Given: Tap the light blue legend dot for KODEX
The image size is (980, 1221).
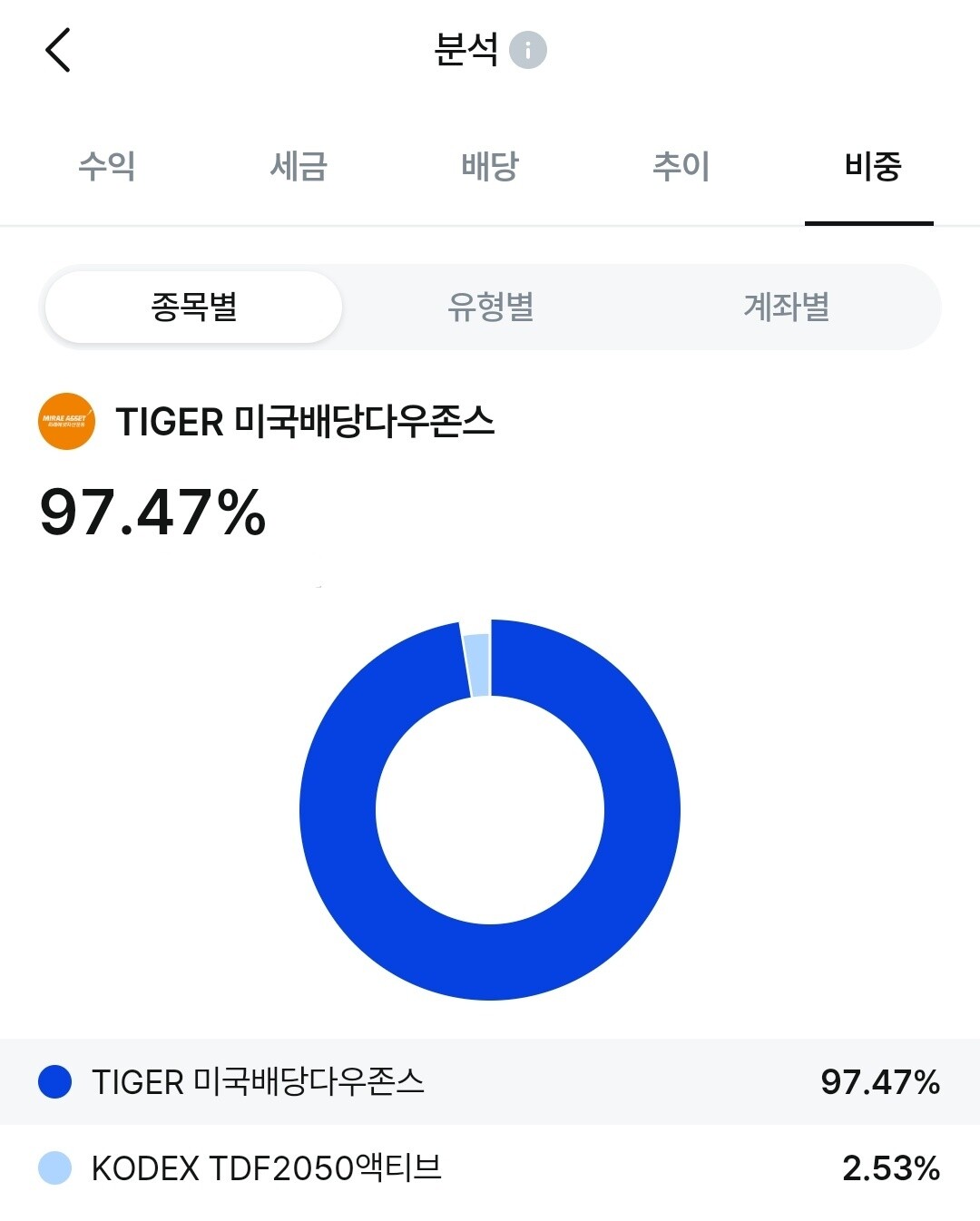Looking at the screenshot, I should pyautogui.click(x=54, y=1167).
